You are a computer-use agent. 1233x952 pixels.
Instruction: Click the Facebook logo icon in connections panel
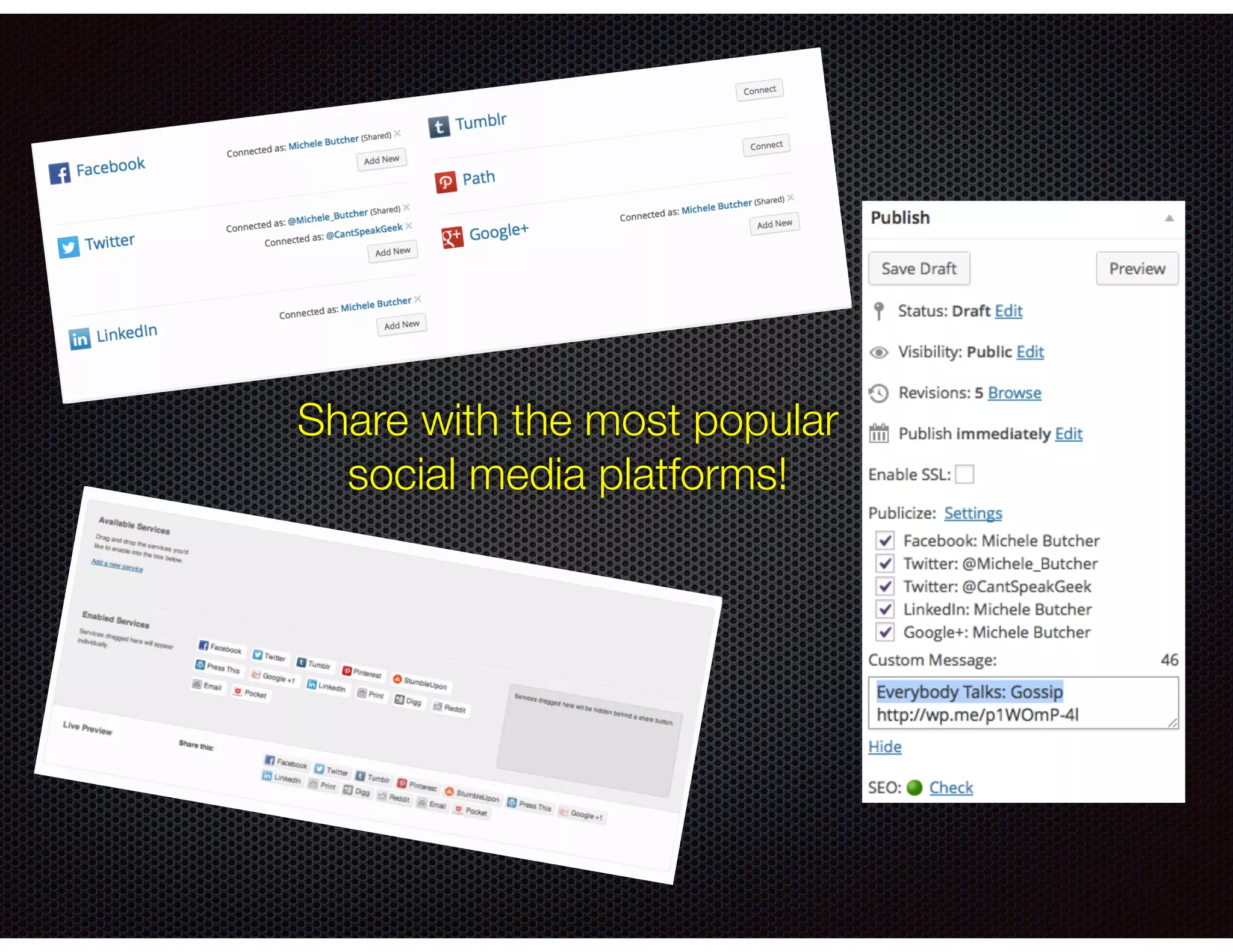(x=60, y=173)
